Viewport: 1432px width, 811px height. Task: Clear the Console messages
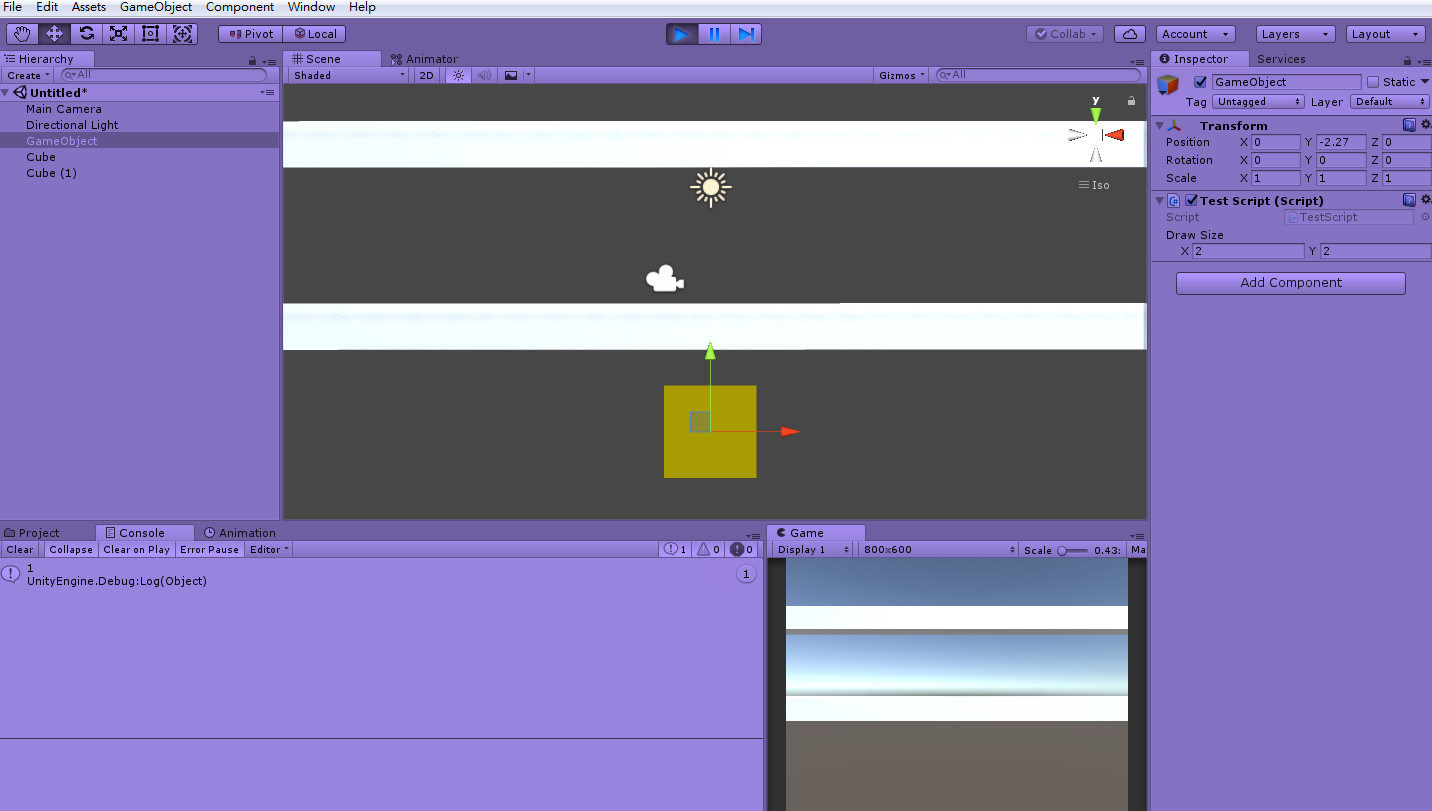tap(19, 549)
